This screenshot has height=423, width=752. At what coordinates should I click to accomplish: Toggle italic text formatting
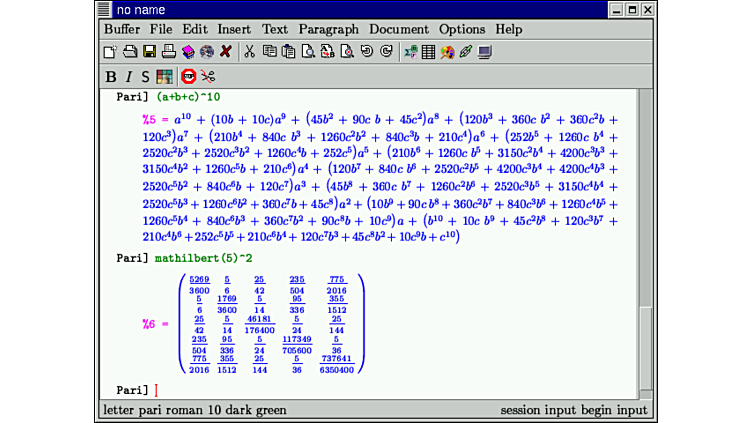tap(129, 76)
